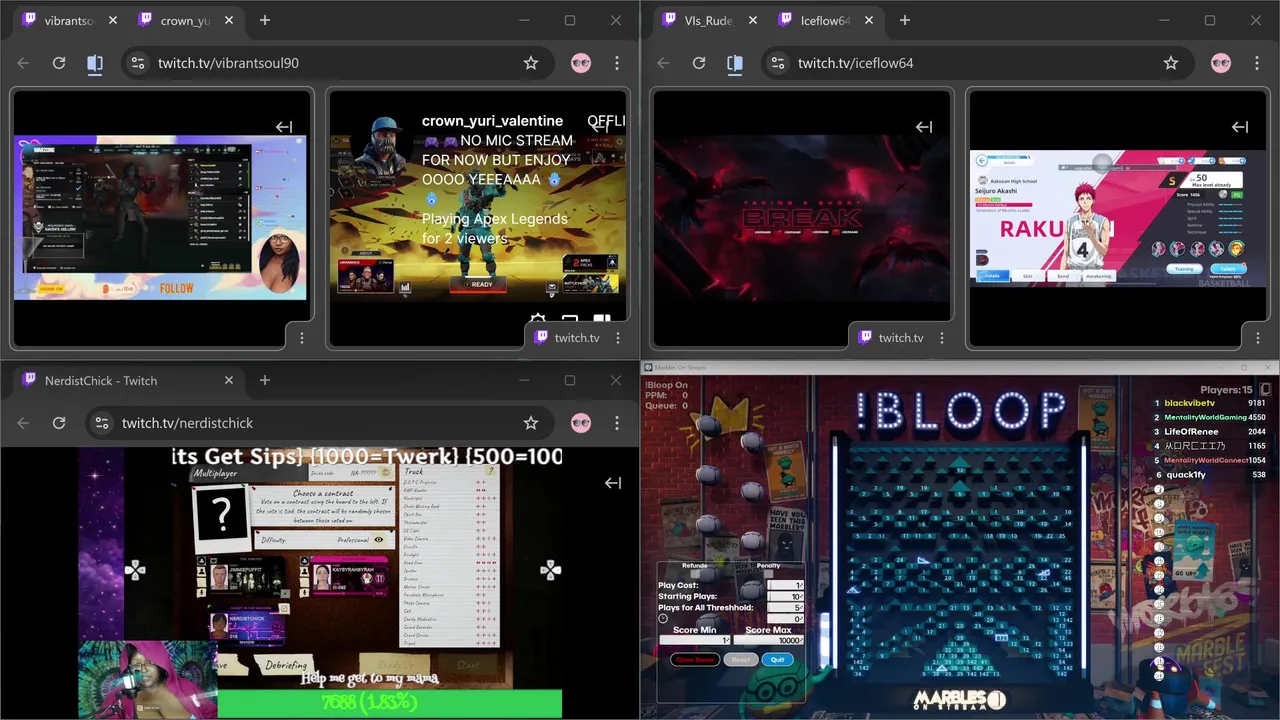Collapse chat arrow on Rakuzan basketball pane

(1240, 127)
